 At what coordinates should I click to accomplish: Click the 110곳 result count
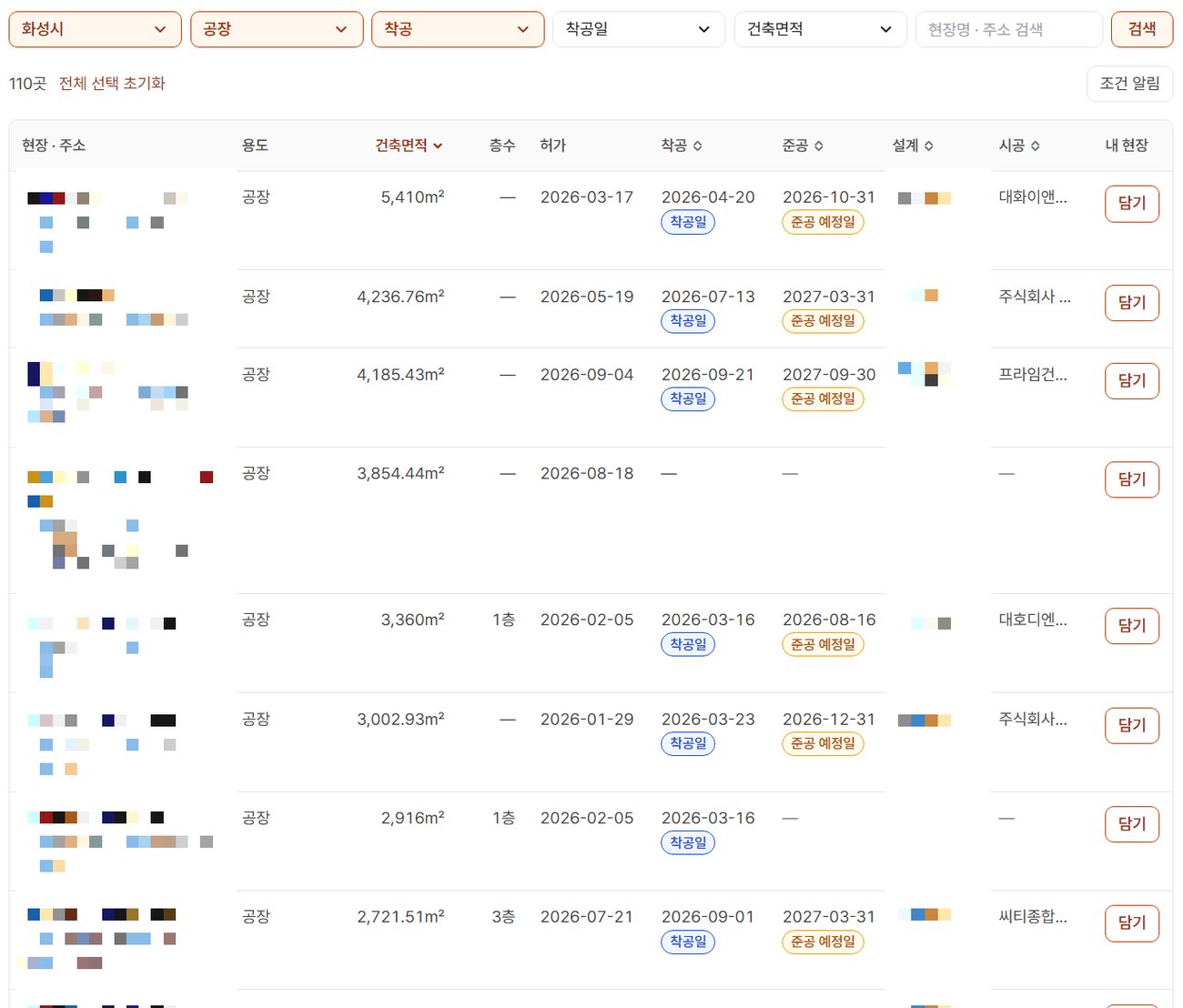click(x=27, y=84)
